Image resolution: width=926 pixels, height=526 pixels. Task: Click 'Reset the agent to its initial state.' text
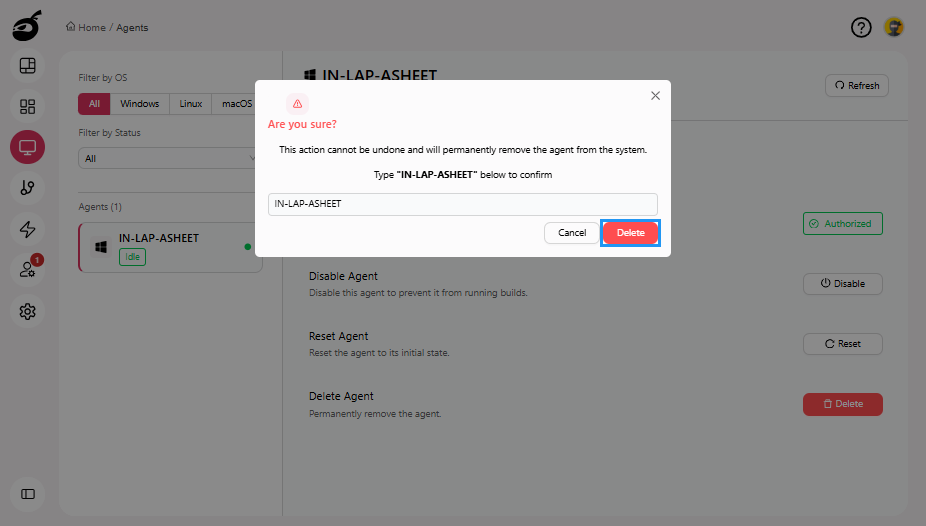[379, 353]
